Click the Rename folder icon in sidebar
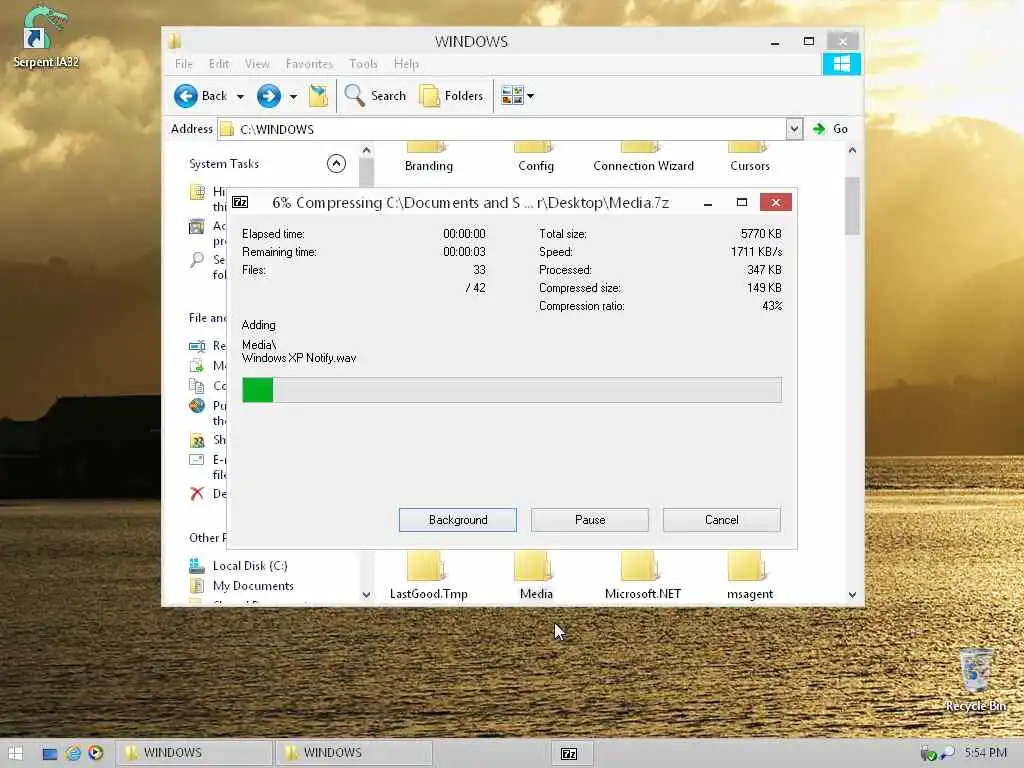The image size is (1024, 768). [197, 346]
